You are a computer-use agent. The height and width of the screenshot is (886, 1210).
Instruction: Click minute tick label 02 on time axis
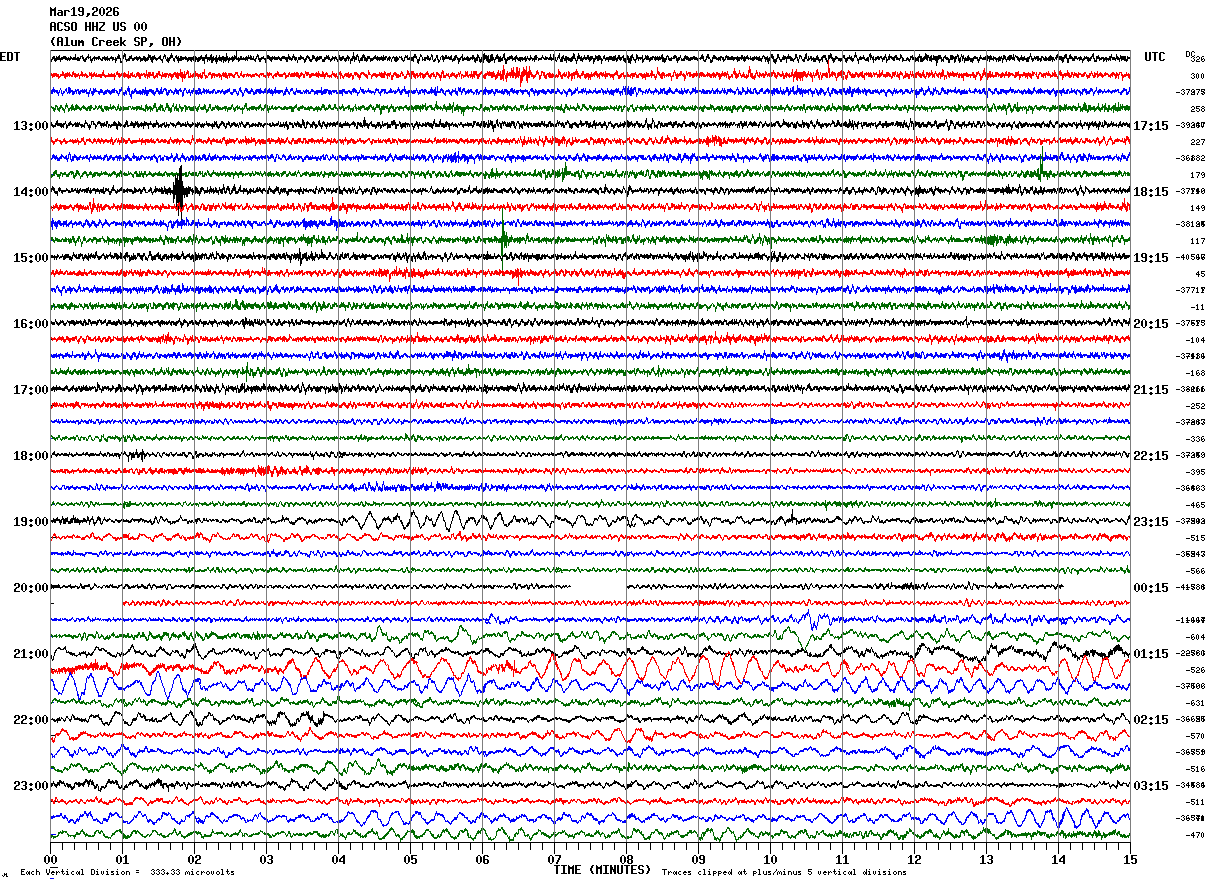click(194, 859)
